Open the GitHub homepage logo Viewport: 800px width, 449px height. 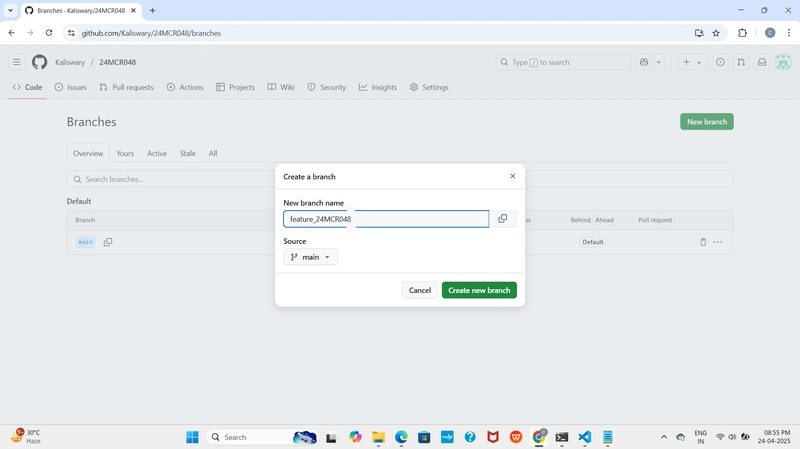point(39,62)
